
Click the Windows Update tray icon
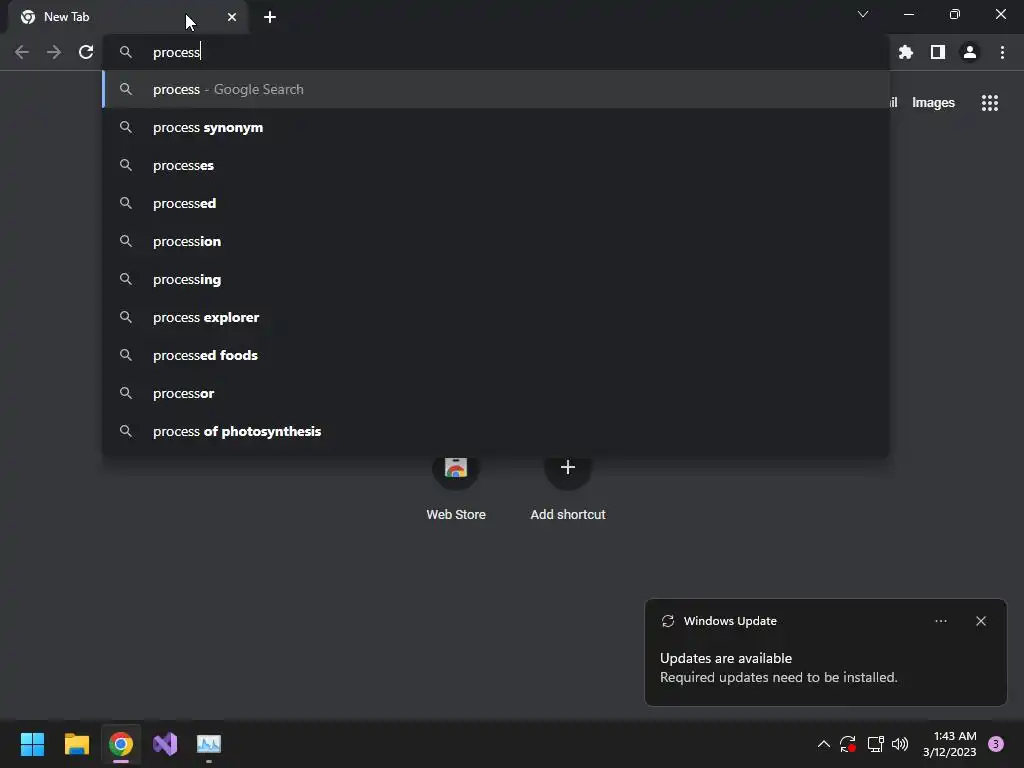(848, 744)
